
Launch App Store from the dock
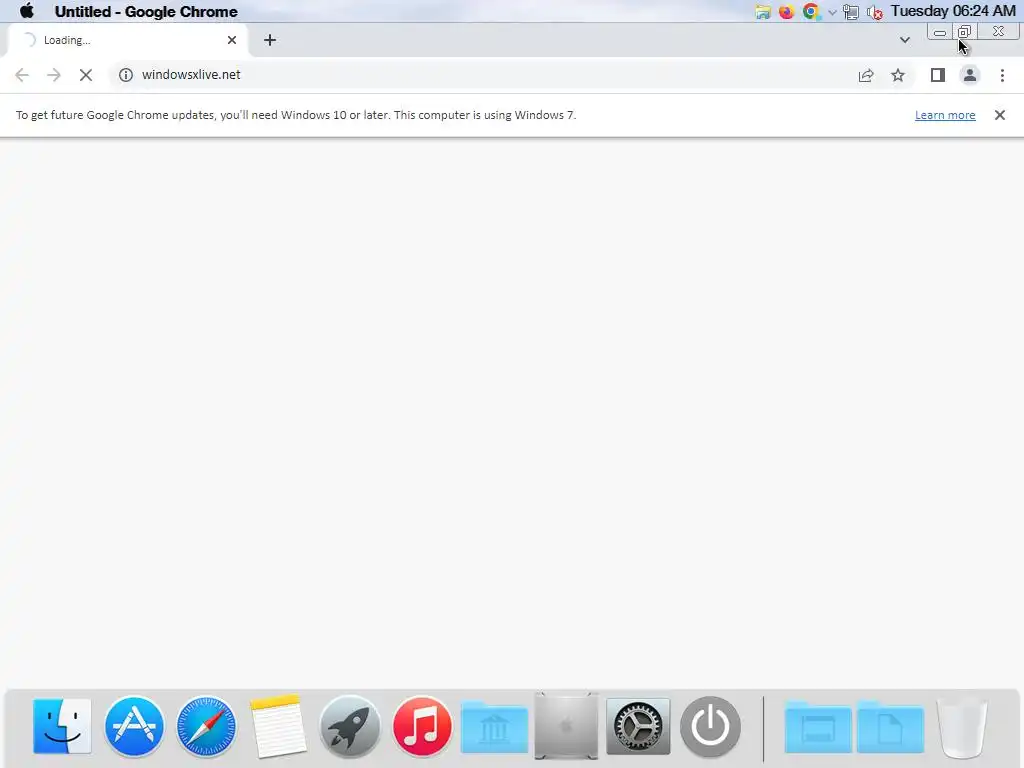tap(134, 726)
